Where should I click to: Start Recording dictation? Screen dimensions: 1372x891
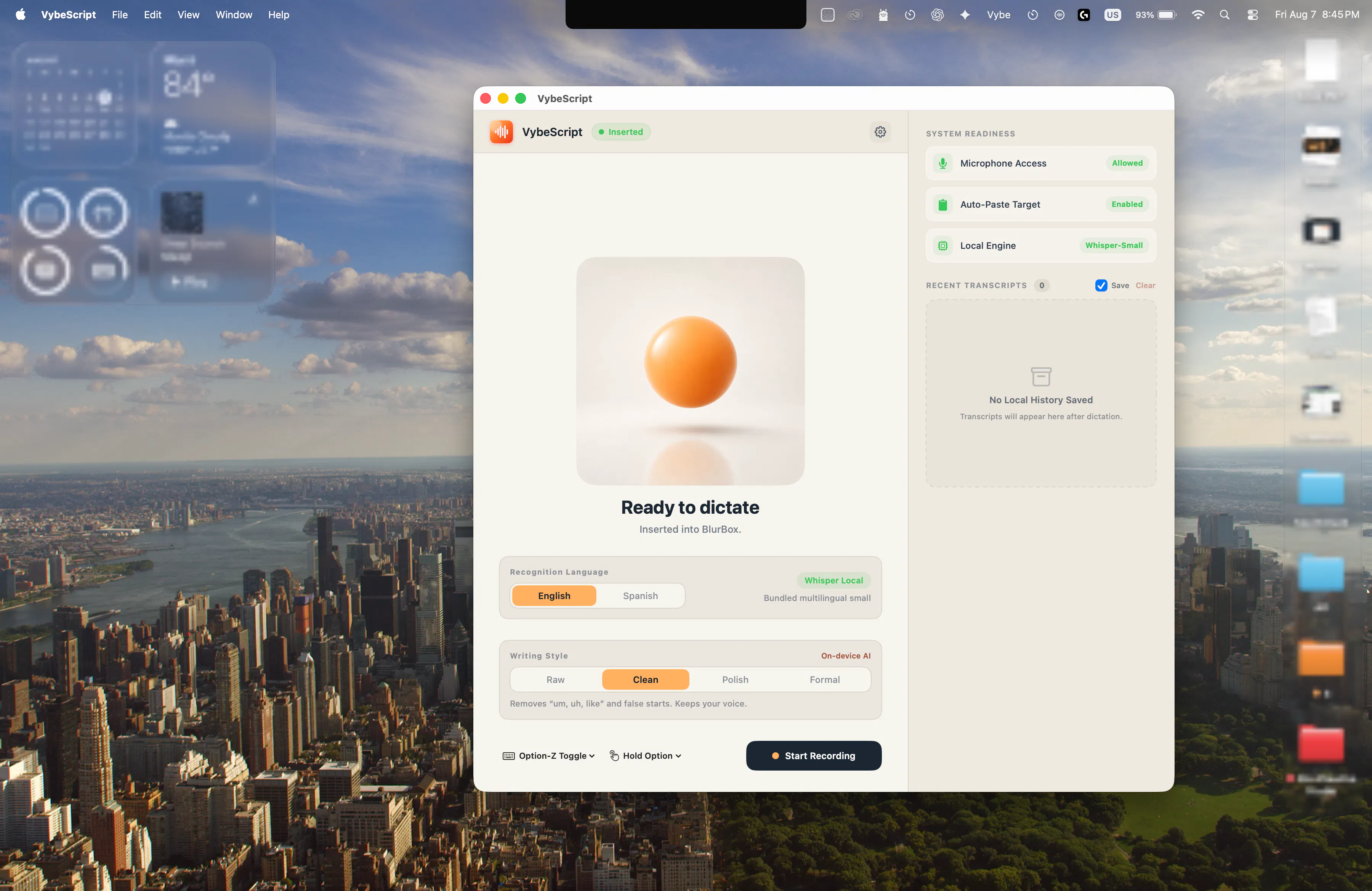[x=813, y=756]
